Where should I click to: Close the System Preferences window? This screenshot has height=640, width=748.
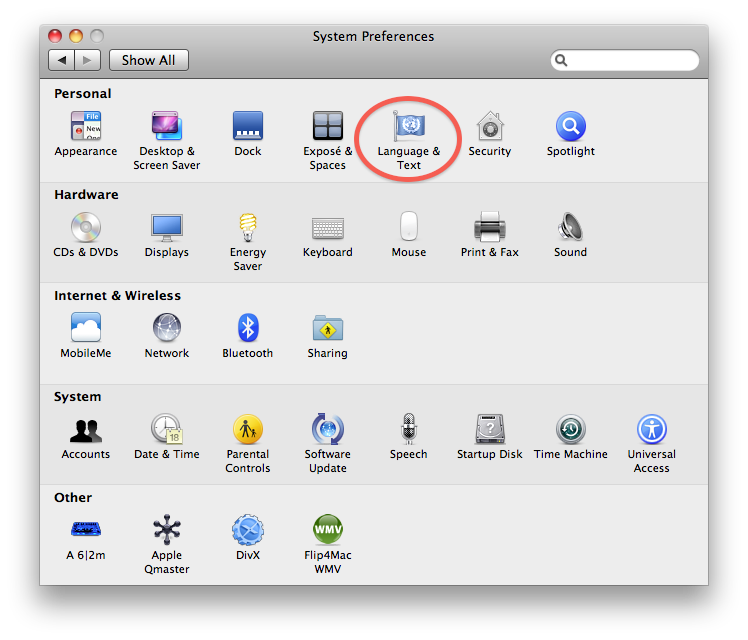tap(55, 36)
